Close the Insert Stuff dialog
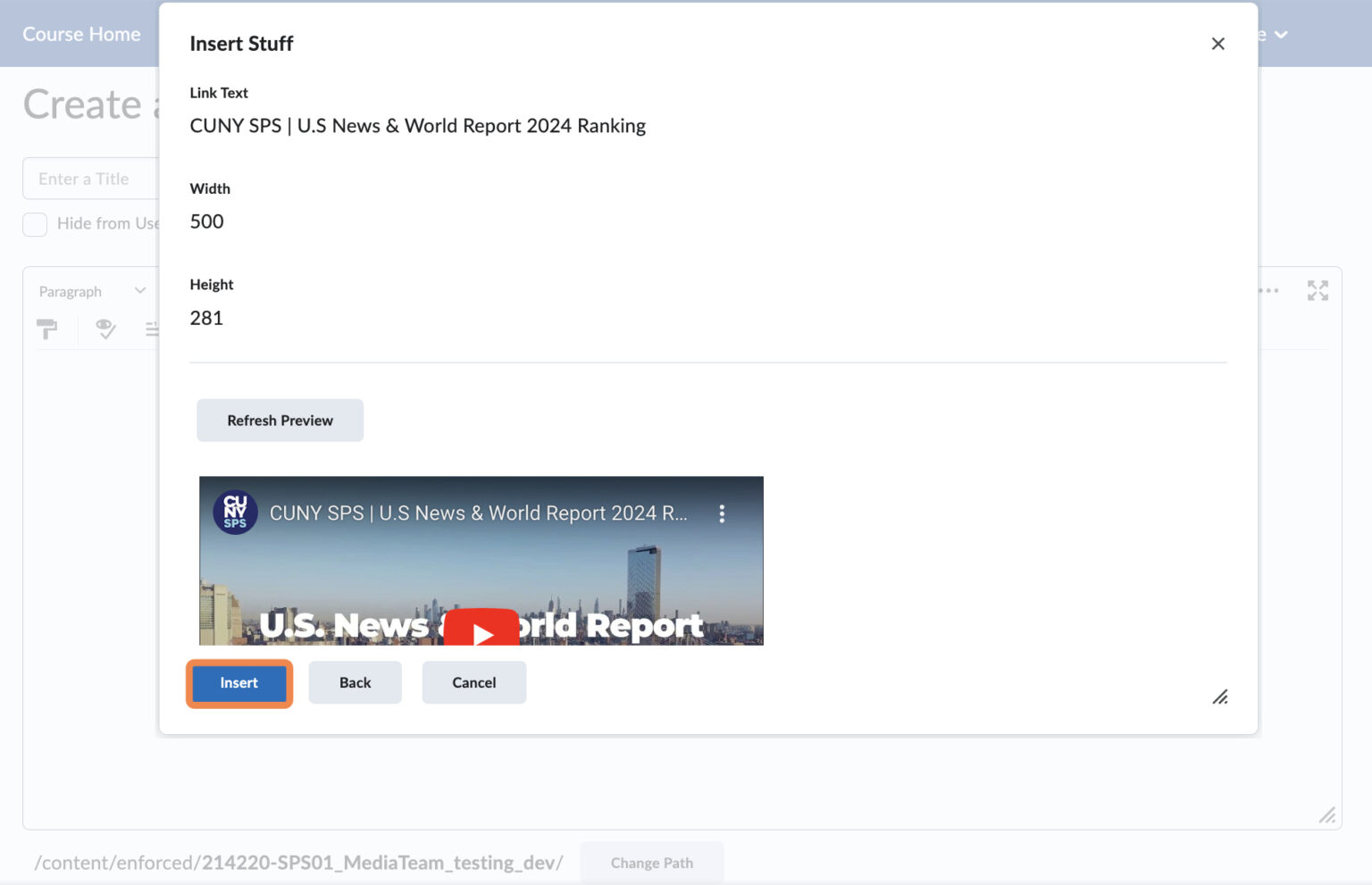The width and height of the screenshot is (1372, 885). [x=1217, y=43]
